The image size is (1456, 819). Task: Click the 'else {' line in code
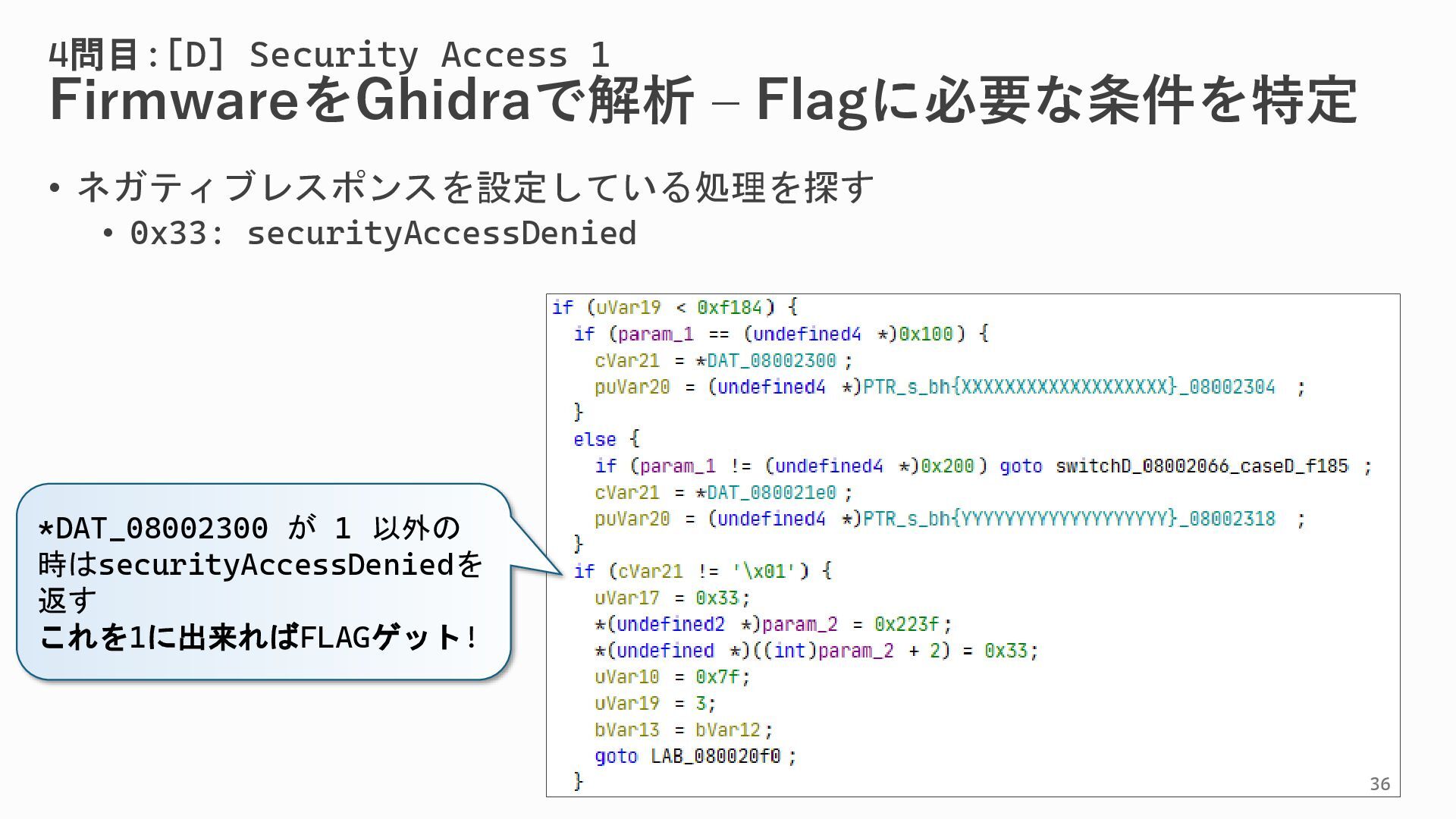tap(607, 439)
